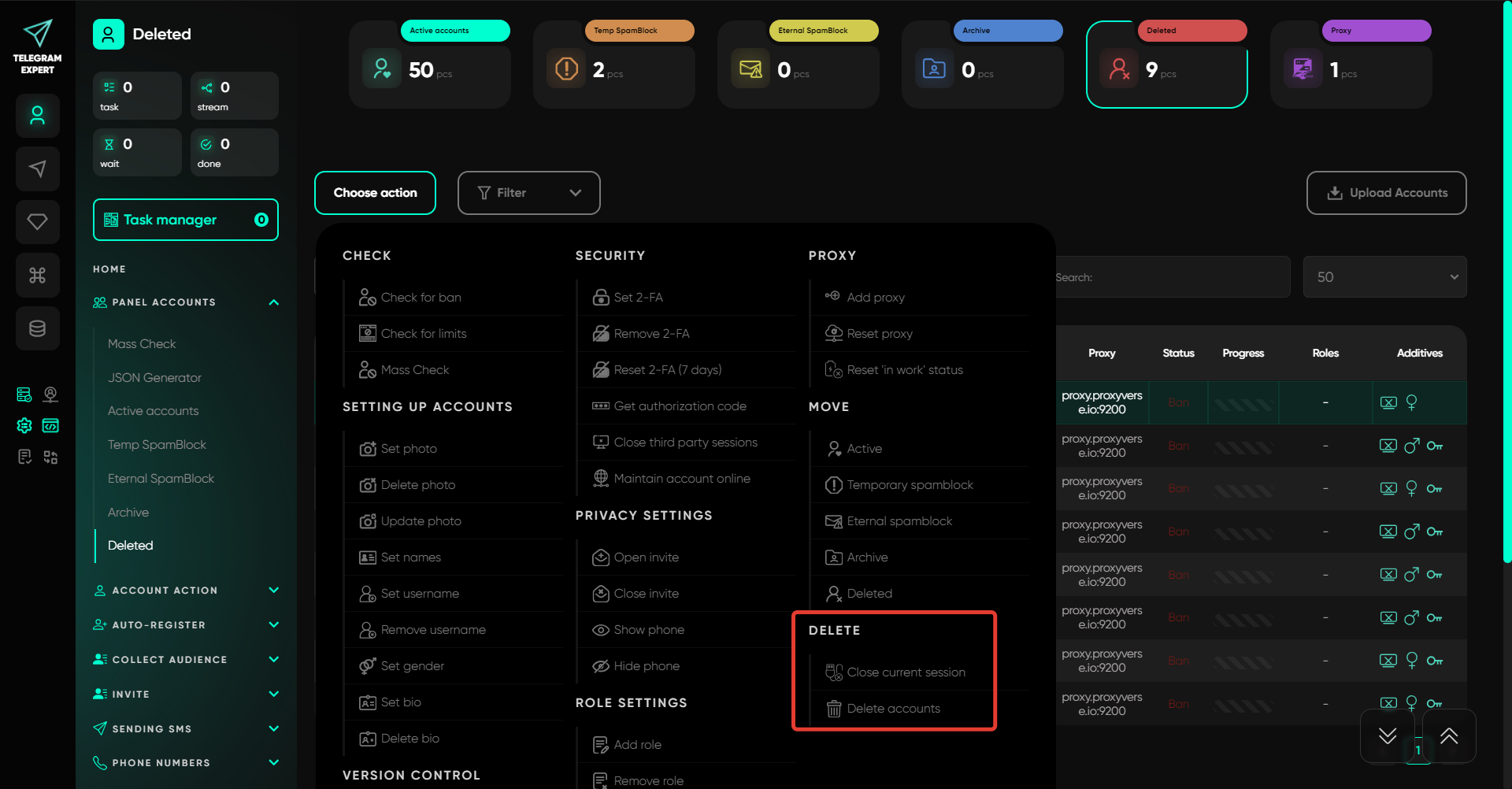This screenshot has height=789, width=1512.
Task: Click the Upload Accounts button
Action: [1386, 193]
